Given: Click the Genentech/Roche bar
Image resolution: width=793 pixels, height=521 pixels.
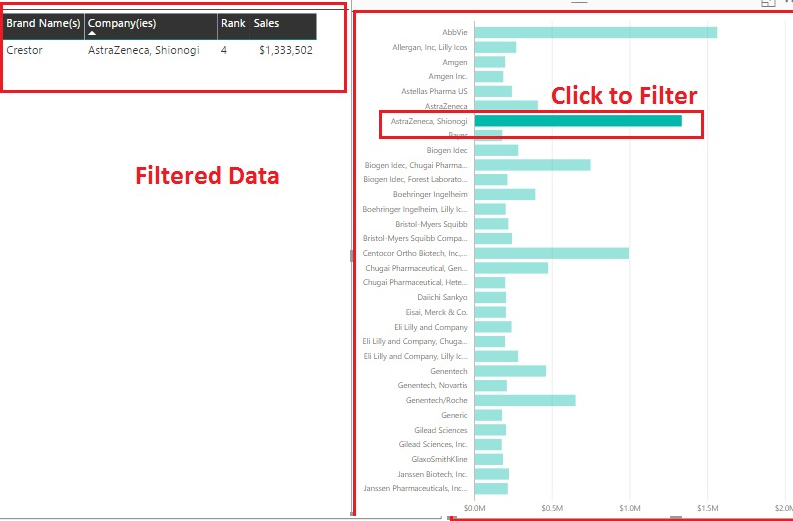Looking at the screenshot, I should pos(525,401).
